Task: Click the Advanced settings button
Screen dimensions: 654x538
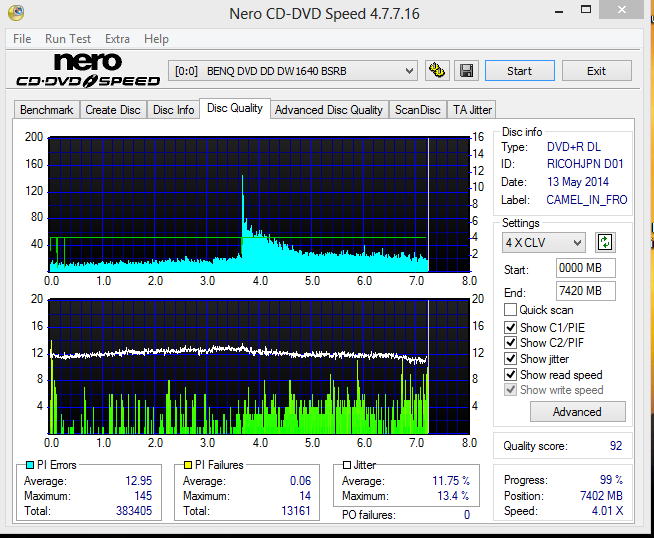Action: click(x=578, y=412)
